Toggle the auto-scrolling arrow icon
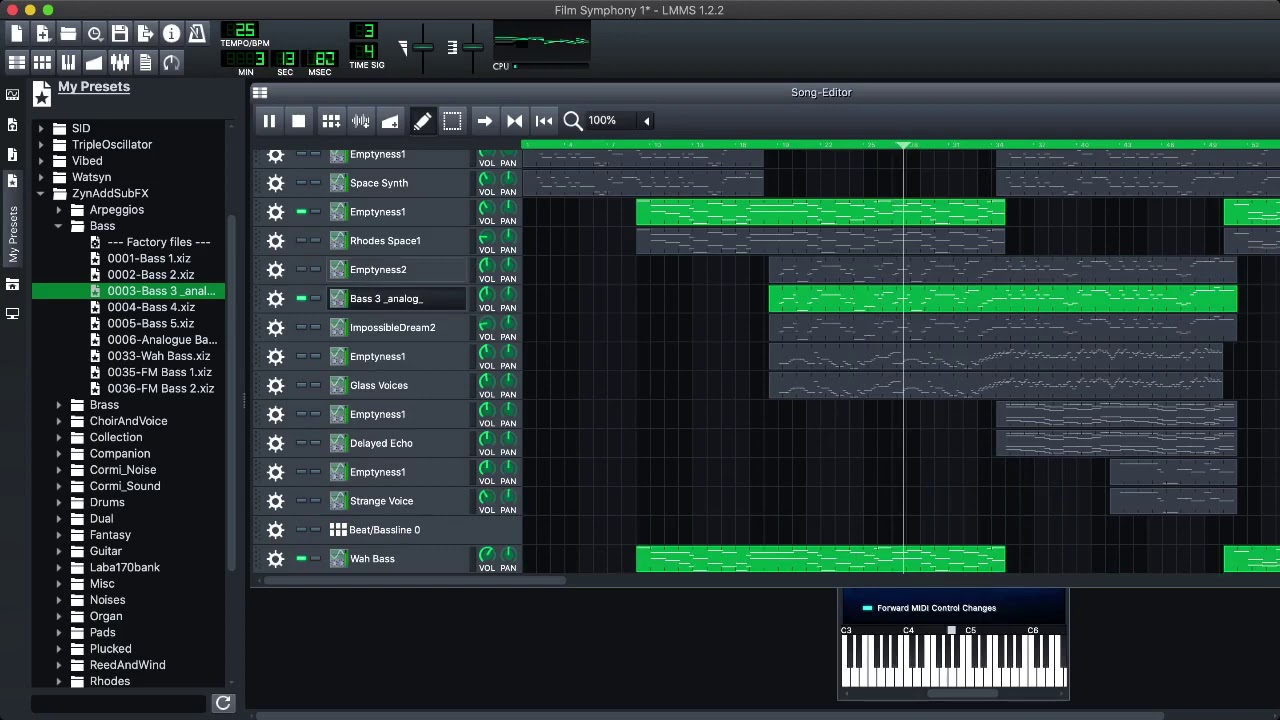This screenshot has width=1280, height=720. [484, 121]
